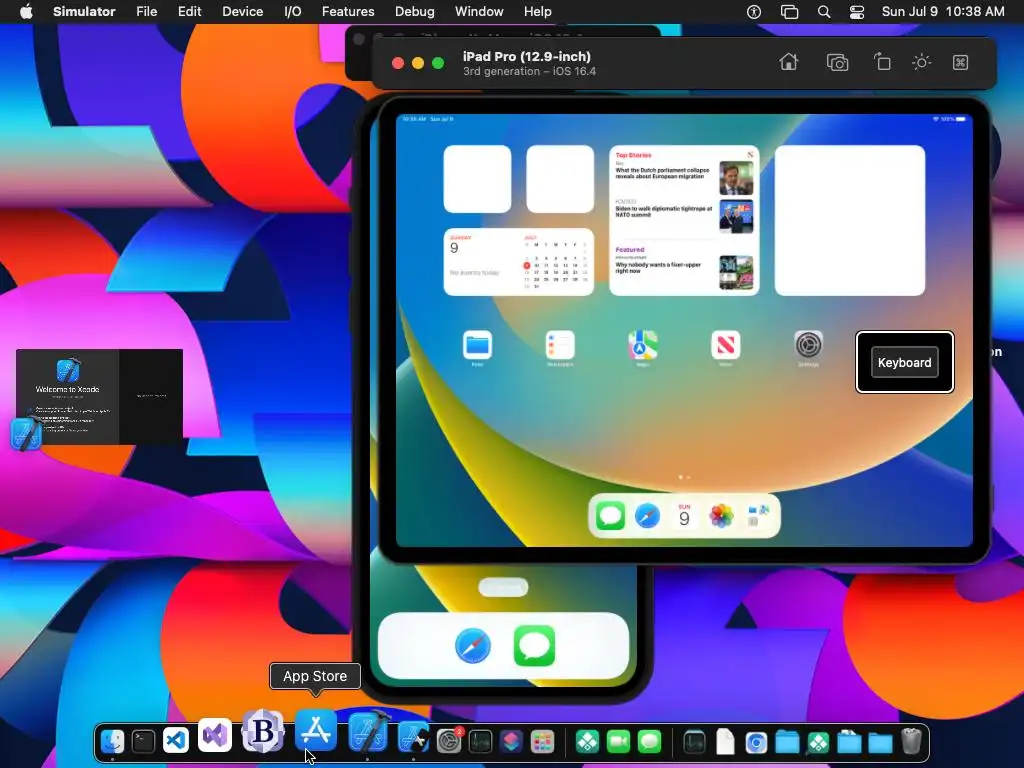Screen dimensions: 1024x768
Task: Open Messages from the Mac Dock
Action: point(649,742)
